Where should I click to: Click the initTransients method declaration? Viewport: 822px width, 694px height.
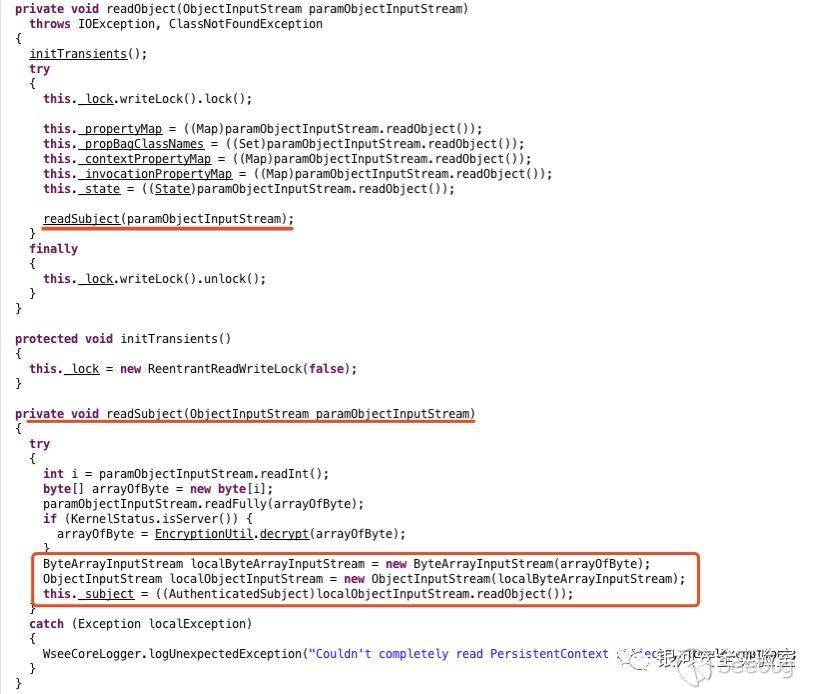(x=176, y=339)
